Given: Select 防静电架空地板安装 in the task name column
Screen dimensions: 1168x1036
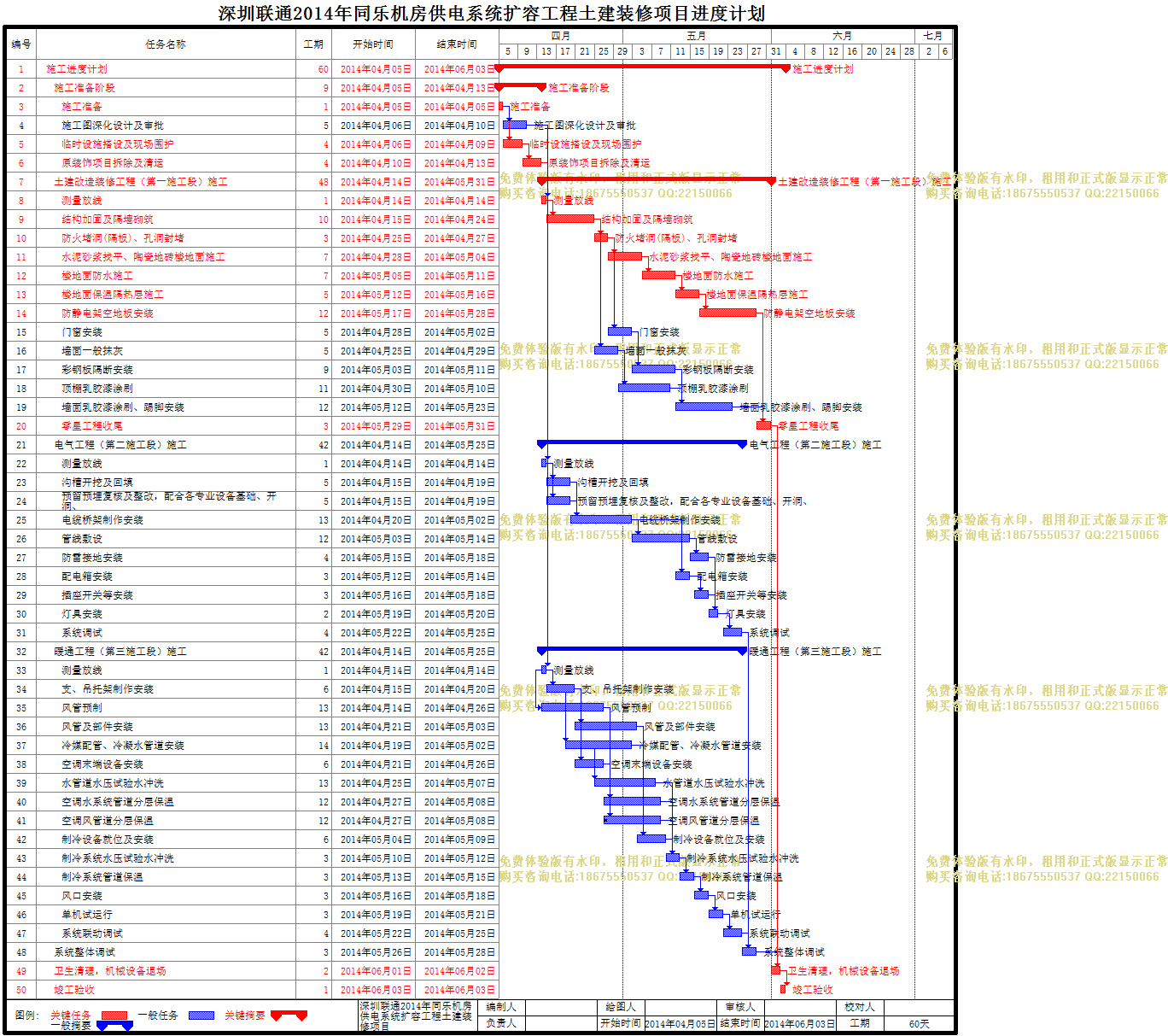Looking at the screenshot, I should 108,313.
